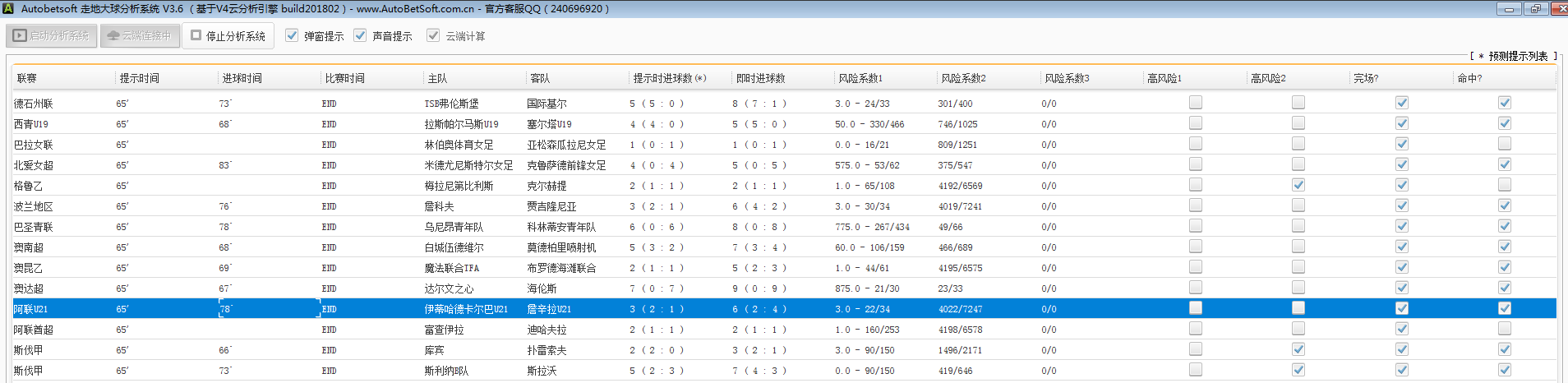This screenshot has width=1568, height=383.
Task: Sort by the 联赛 column header
Action: pyautogui.click(x=27, y=78)
